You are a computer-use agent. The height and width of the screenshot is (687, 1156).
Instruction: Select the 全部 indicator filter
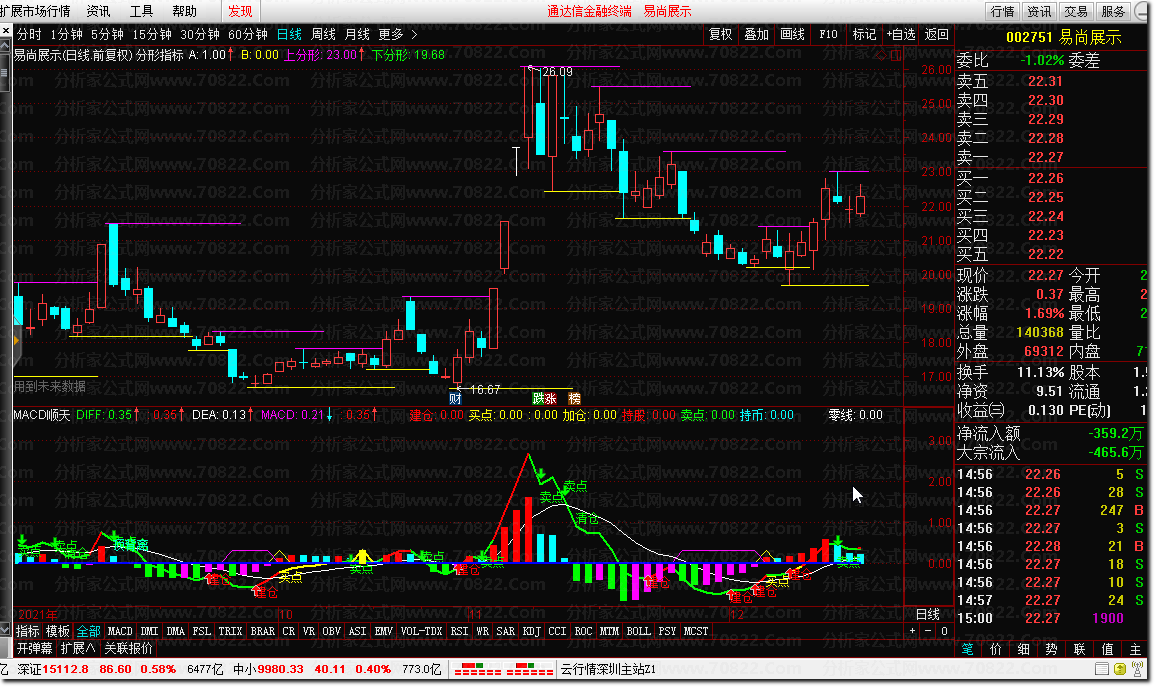click(88, 632)
